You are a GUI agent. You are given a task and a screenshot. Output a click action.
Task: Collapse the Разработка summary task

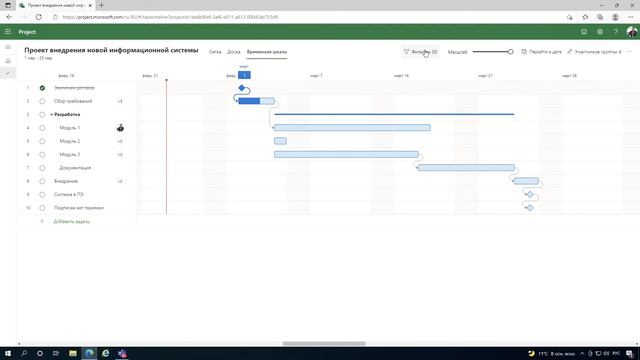tap(51, 115)
